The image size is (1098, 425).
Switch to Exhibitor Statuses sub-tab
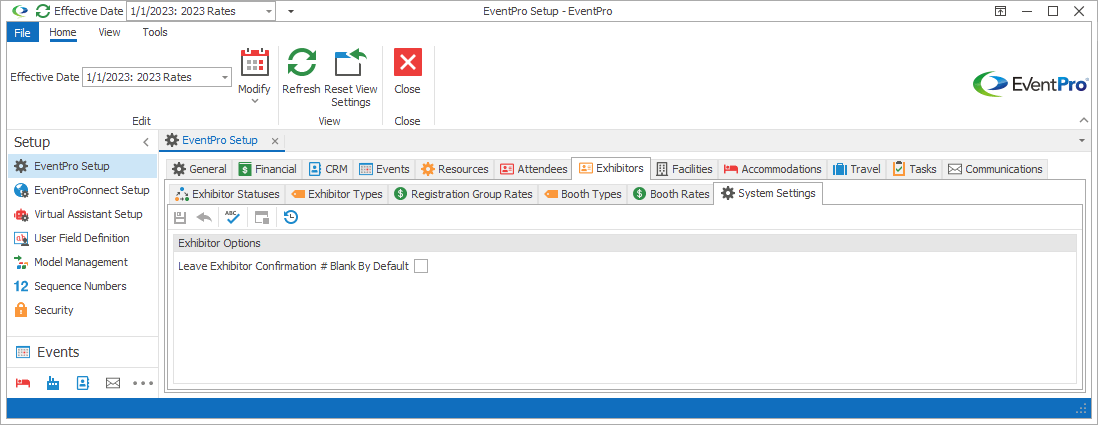[x=227, y=194]
